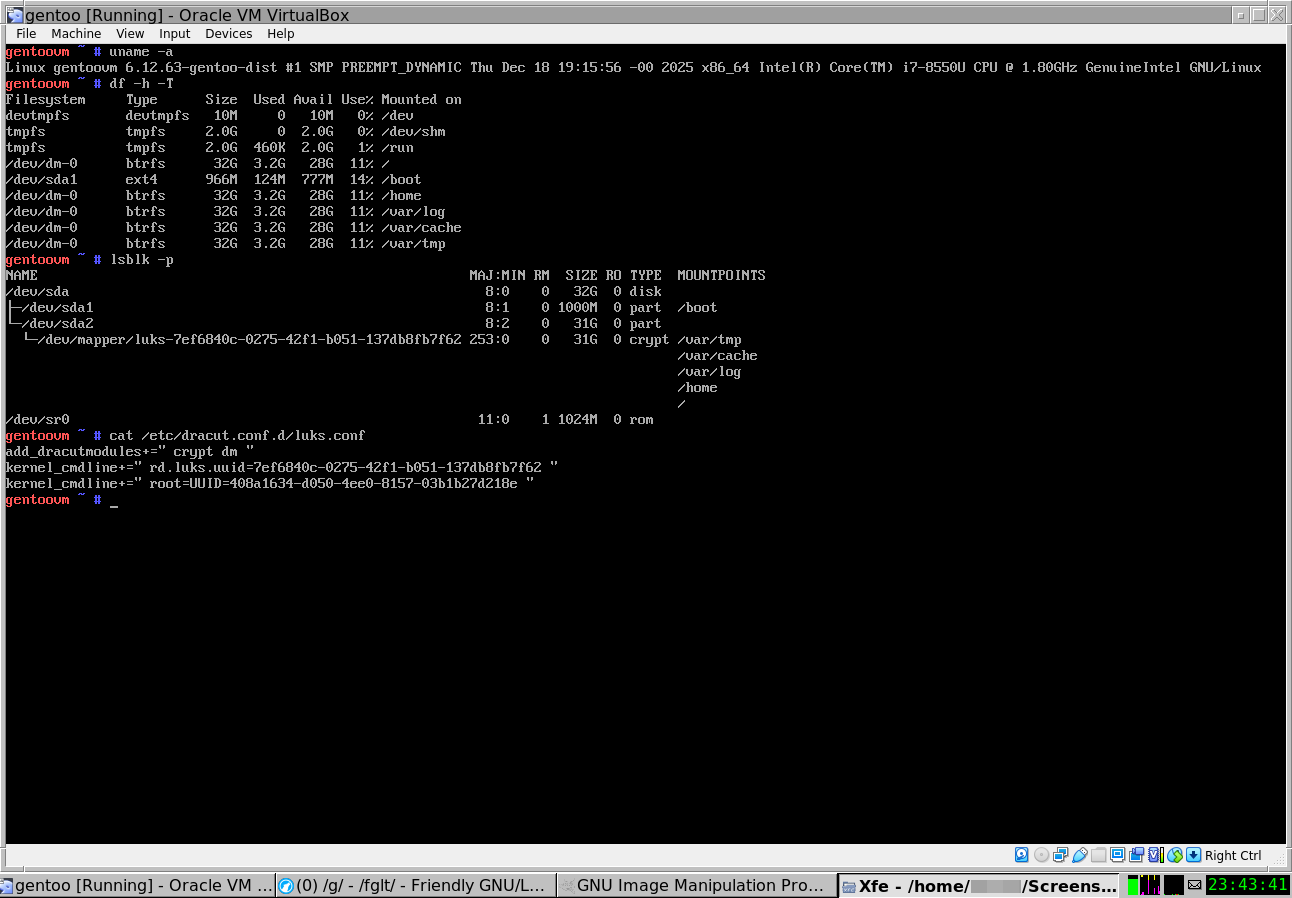Switch to the /g/ Friendly GNU/Linux taskbar entry
Viewport: 1292px width, 898px height.
coord(415,885)
